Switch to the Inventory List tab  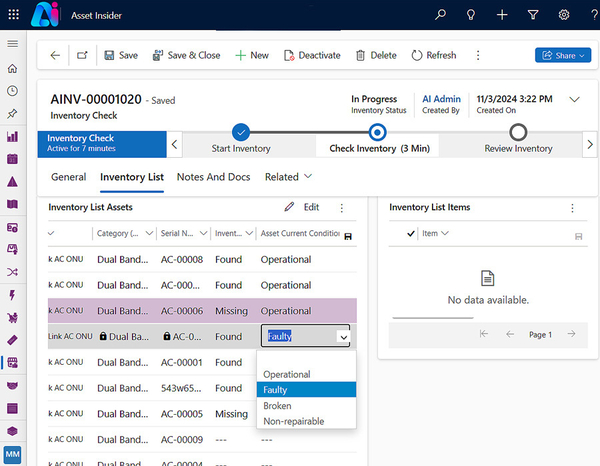pyautogui.click(x=132, y=177)
